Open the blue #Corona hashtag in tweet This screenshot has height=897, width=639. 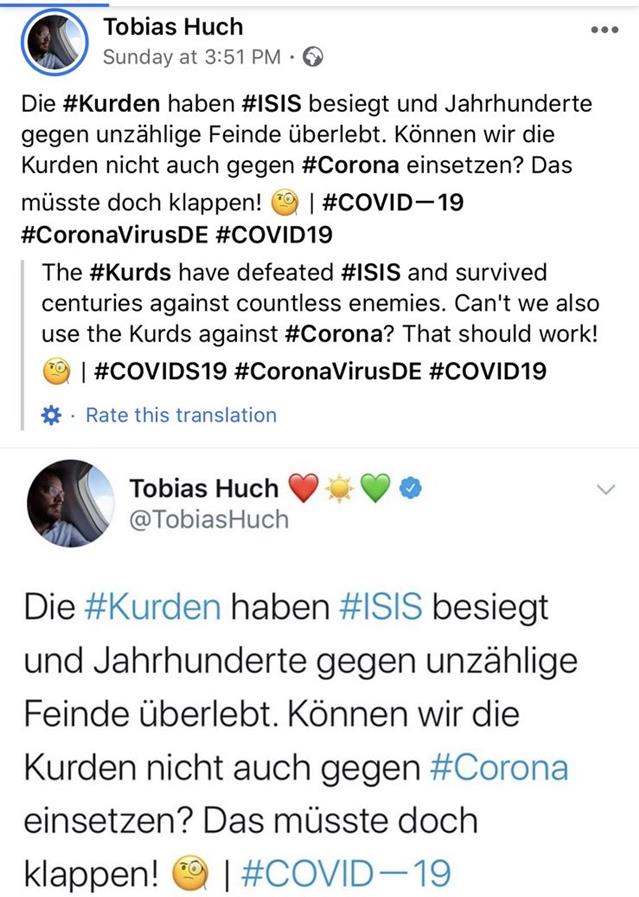(x=498, y=768)
